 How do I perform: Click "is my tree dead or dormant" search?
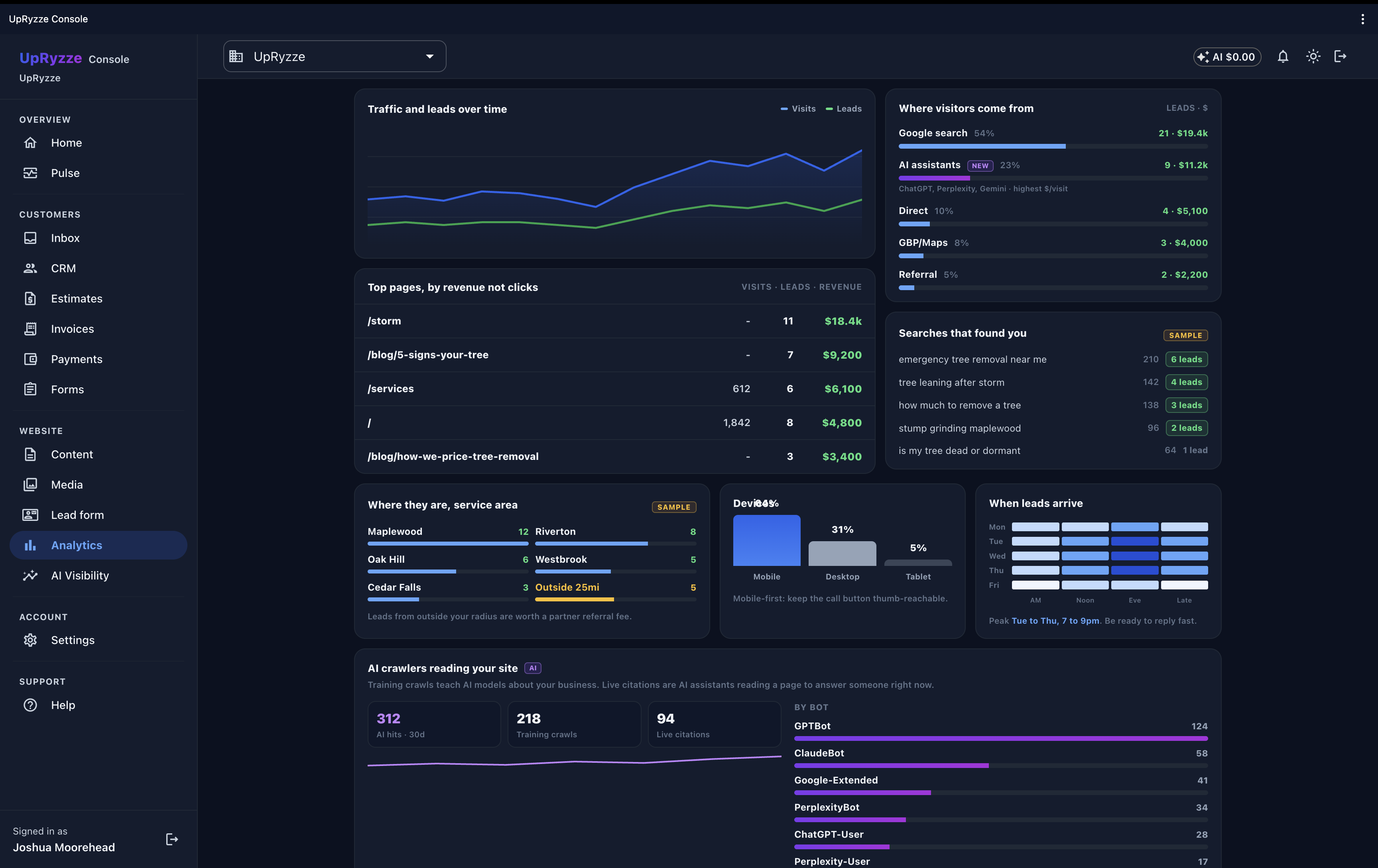pyautogui.click(x=959, y=451)
